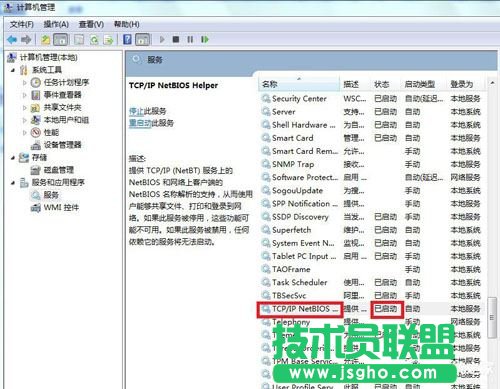The image size is (500, 389).
Task: Select the Smart Card service
Action: pos(372,138)
